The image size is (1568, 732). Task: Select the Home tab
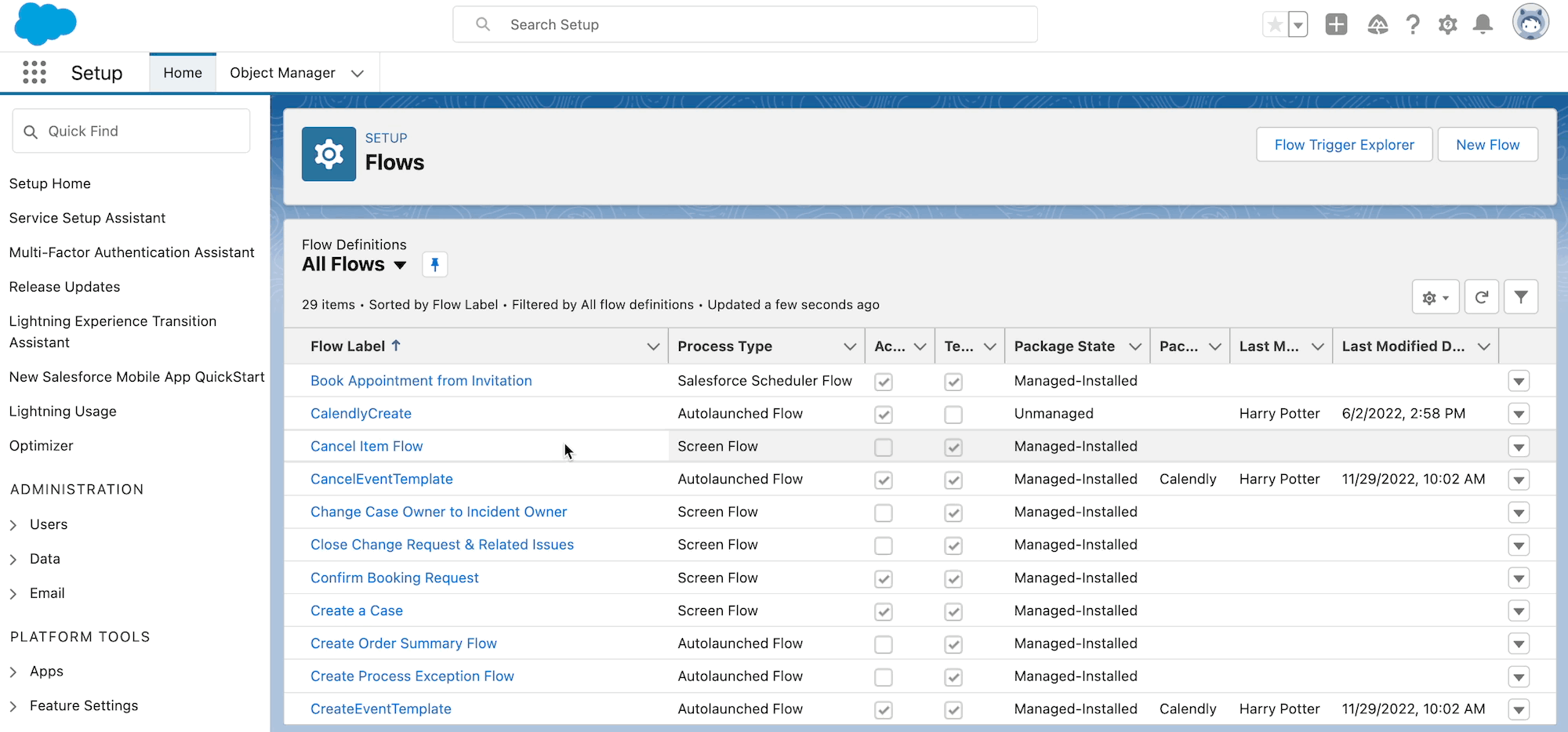(x=183, y=73)
